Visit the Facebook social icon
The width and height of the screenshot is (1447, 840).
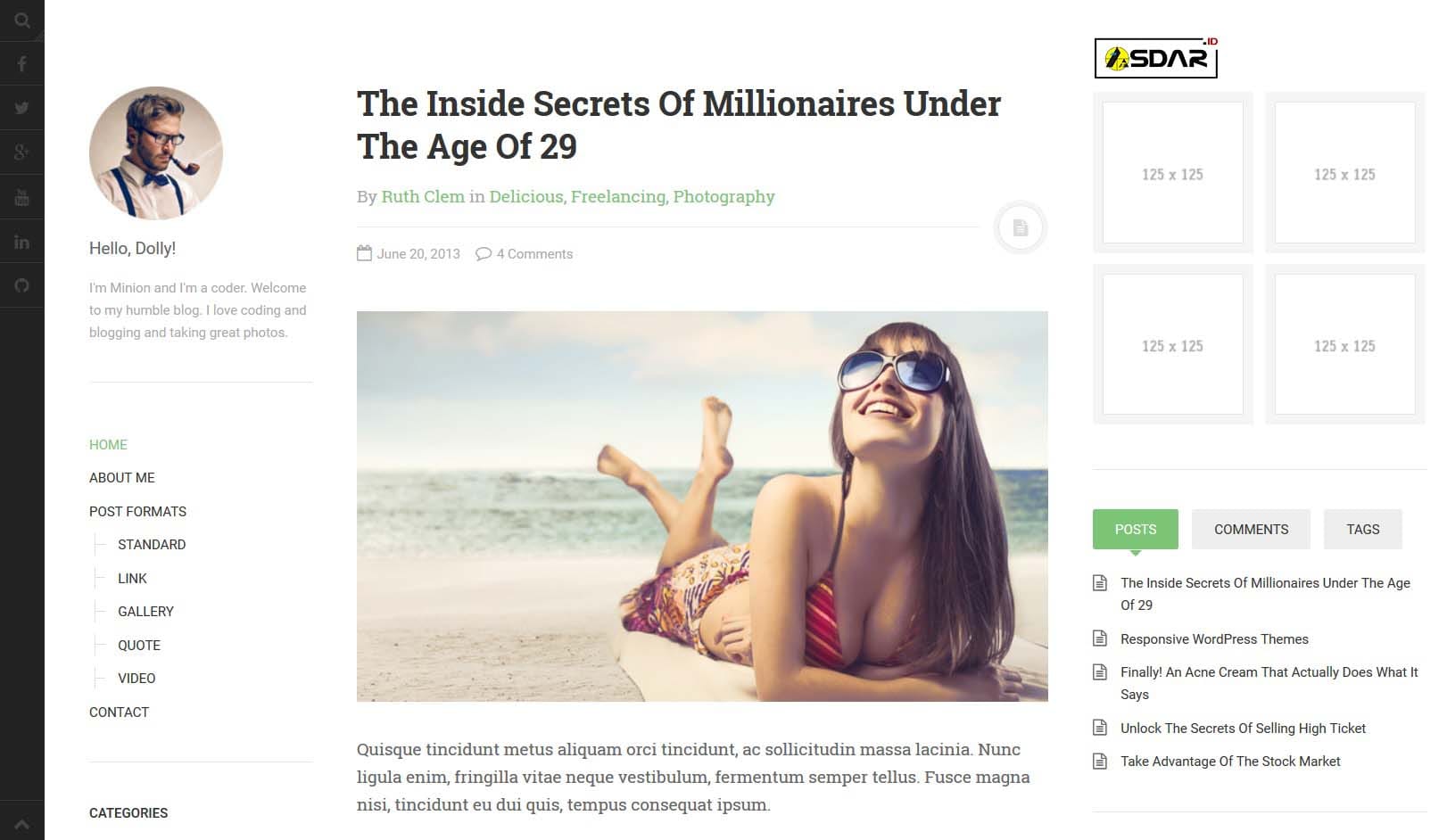[22, 63]
